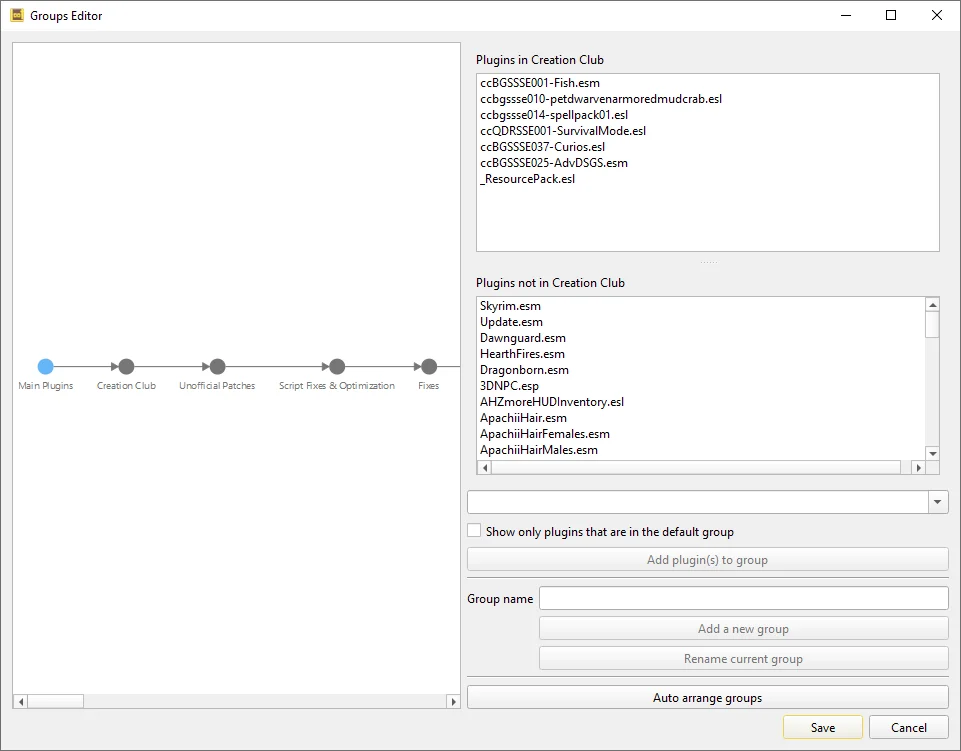Click the graph panel's horizontal scrollbar thumb

point(56,701)
